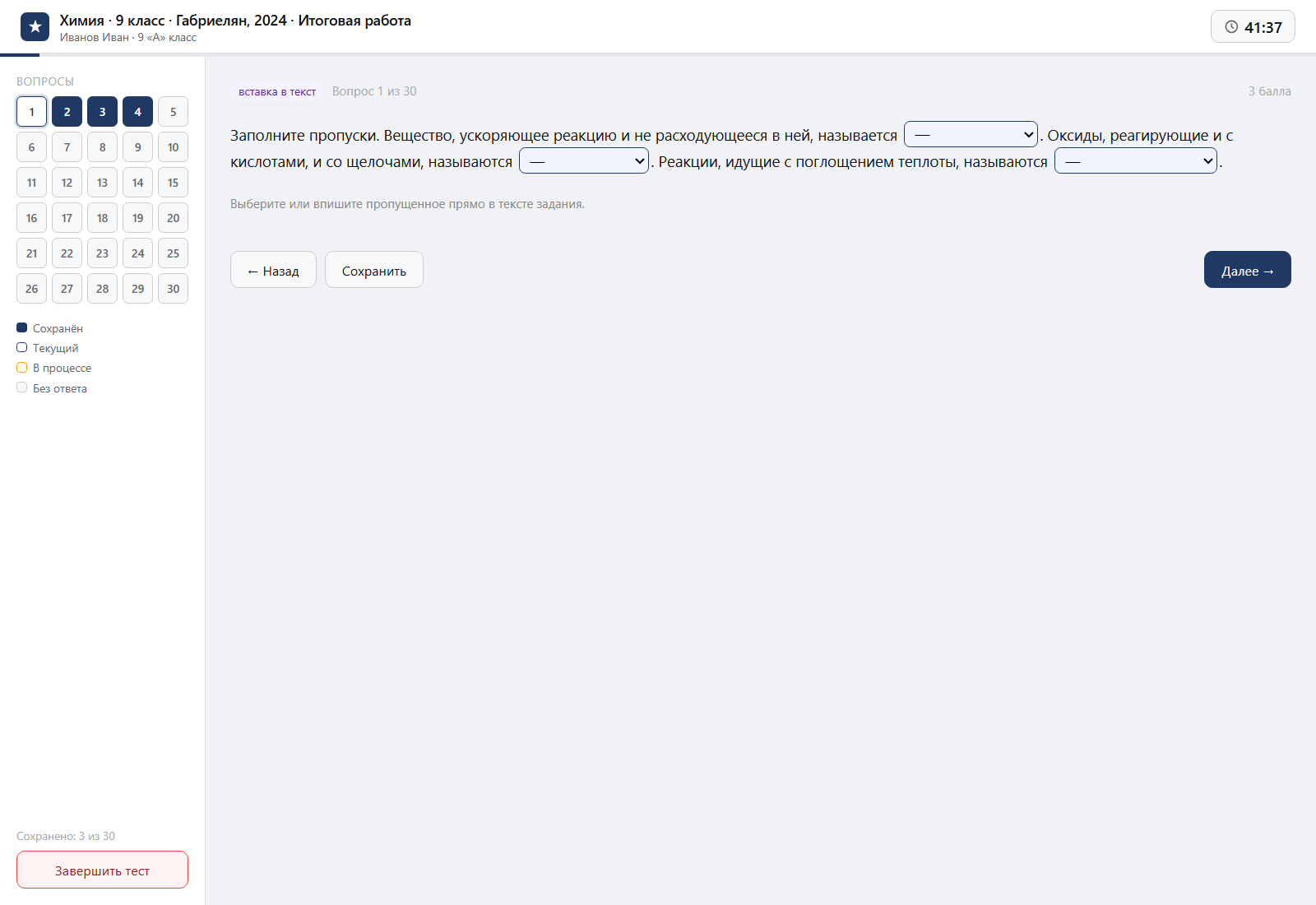Click the star logo icon in header
Image resolution: width=1316 pixels, height=905 pixels.
click(x=35, y=26)
